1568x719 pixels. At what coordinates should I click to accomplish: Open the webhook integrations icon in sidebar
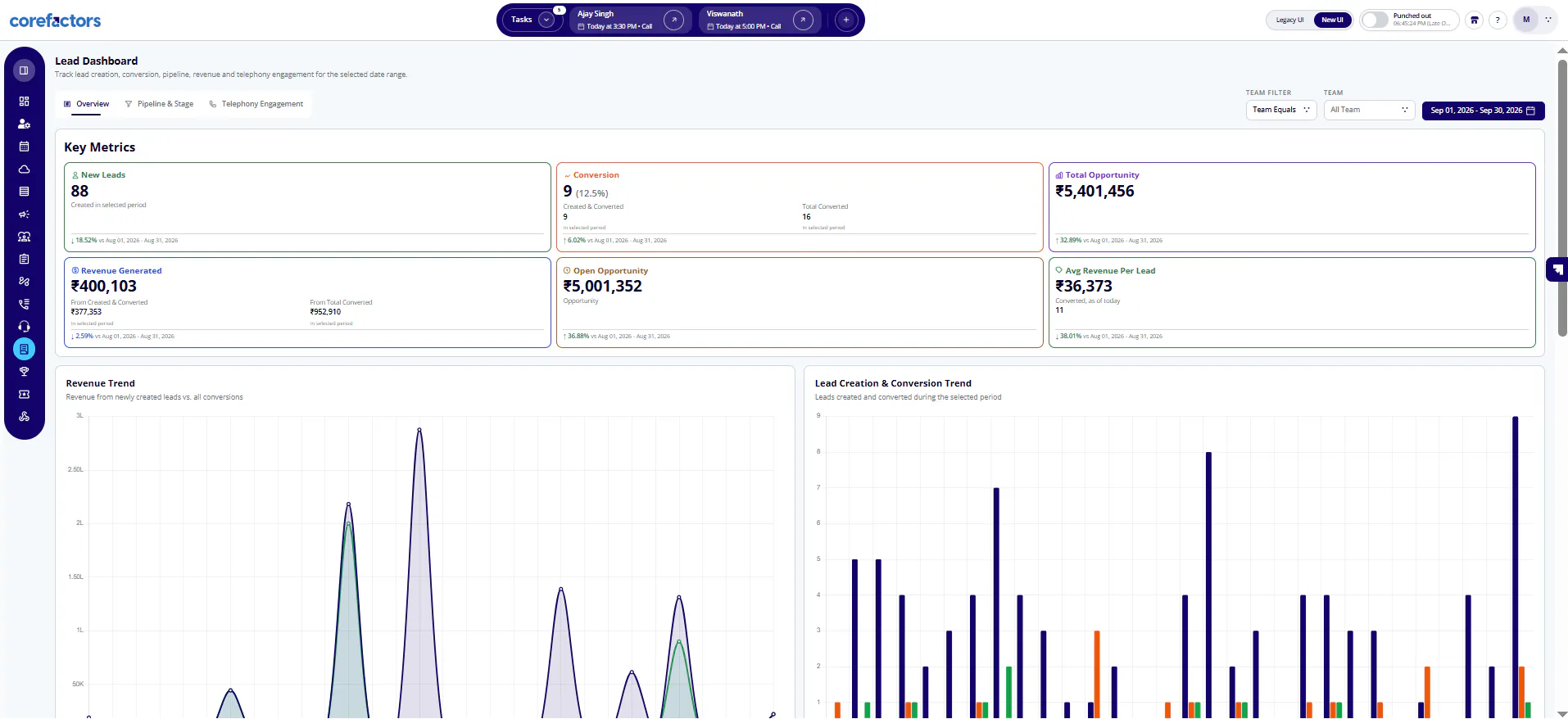click(x=24, y=417)
